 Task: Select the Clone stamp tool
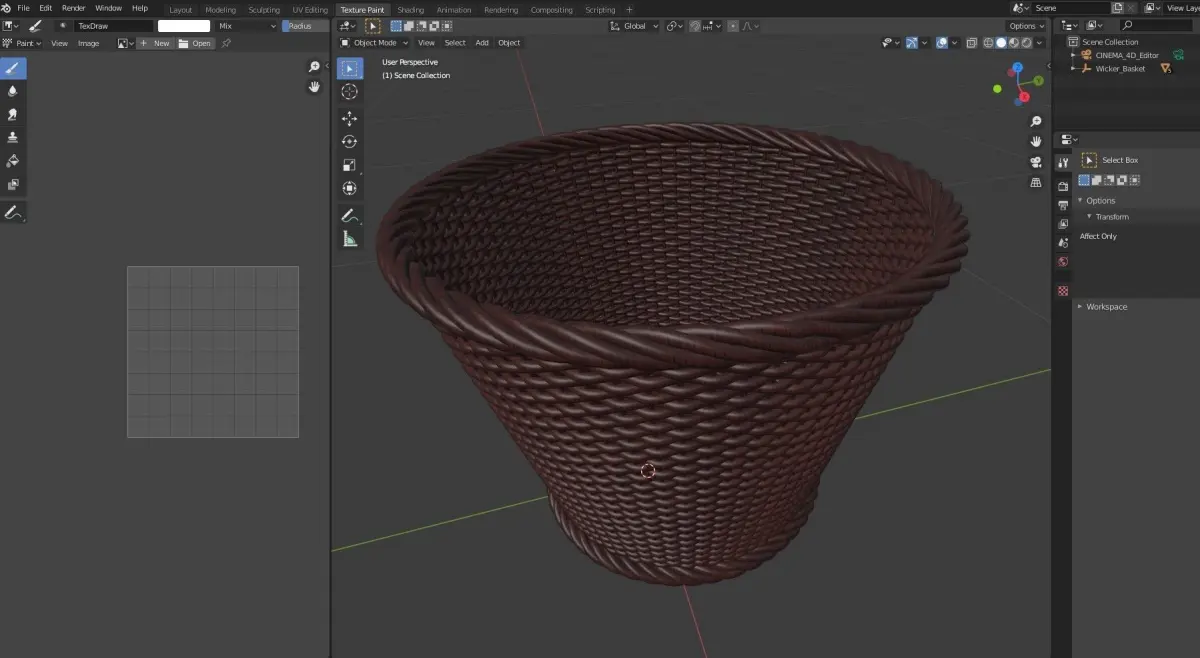[x=13, y=138]
